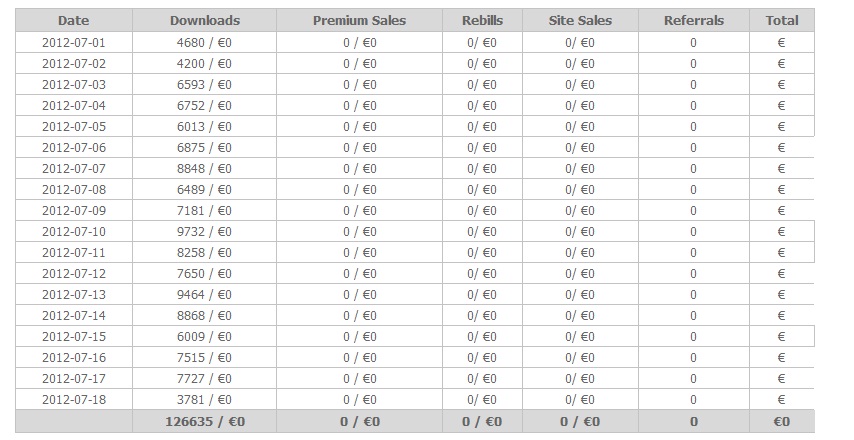
Task: Click the 9464 / €0 downloads cell
Action: (x=205, y=295)
